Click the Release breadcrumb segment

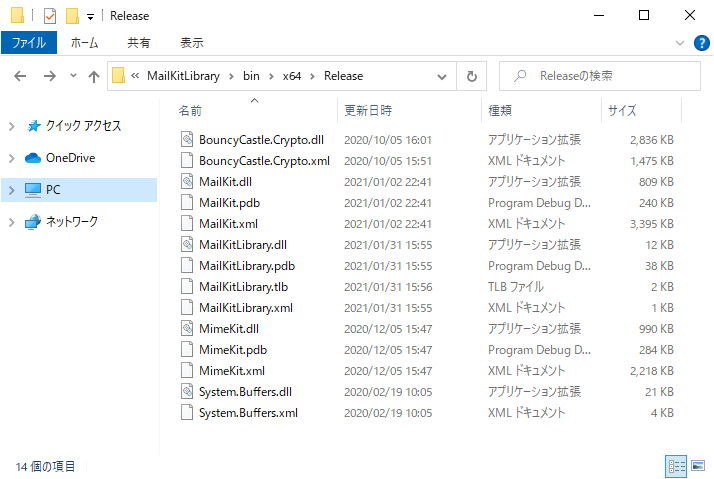click(x=343, y=76)
